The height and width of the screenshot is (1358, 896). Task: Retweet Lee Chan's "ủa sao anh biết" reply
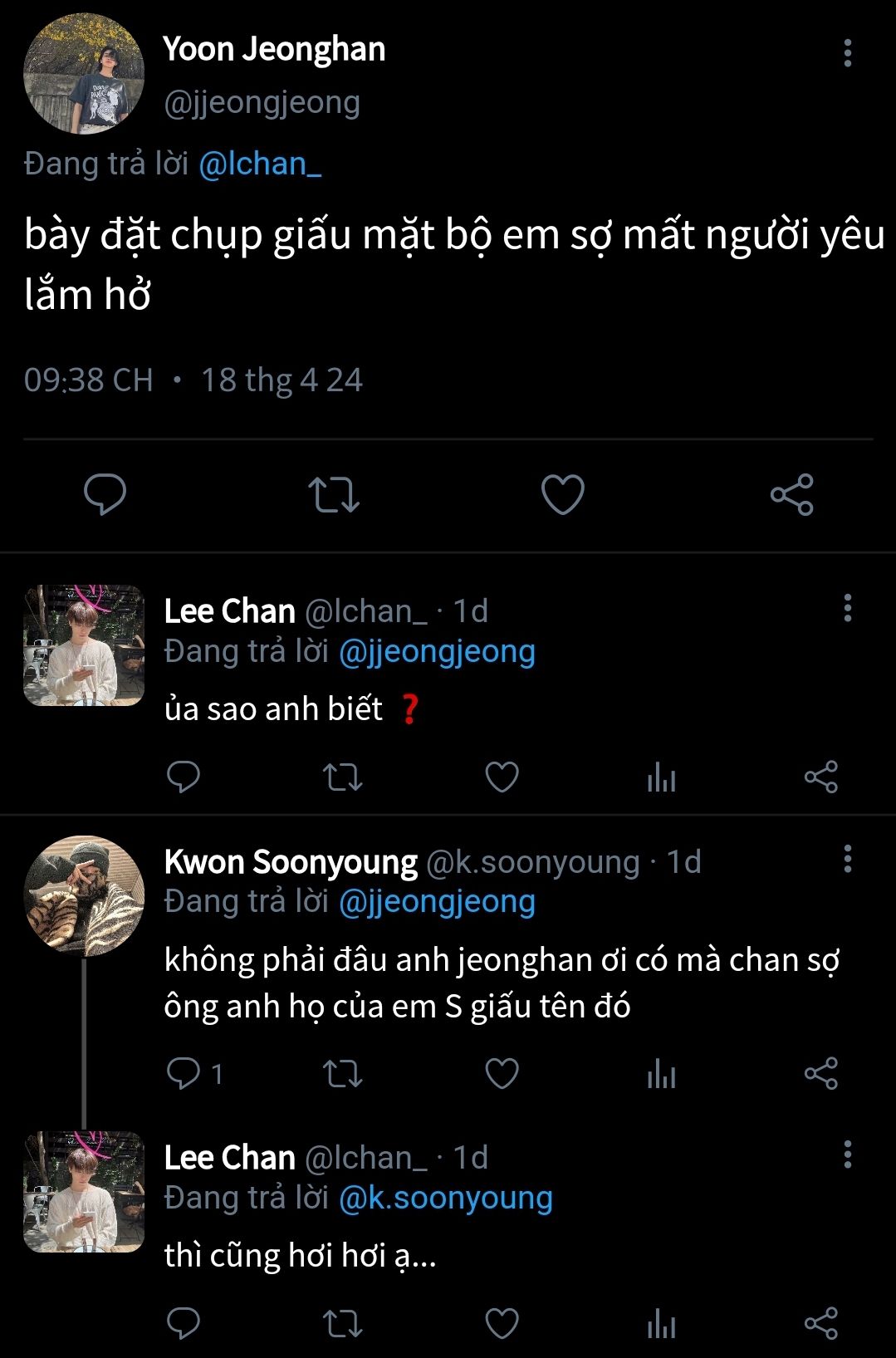tap(342, 777)
